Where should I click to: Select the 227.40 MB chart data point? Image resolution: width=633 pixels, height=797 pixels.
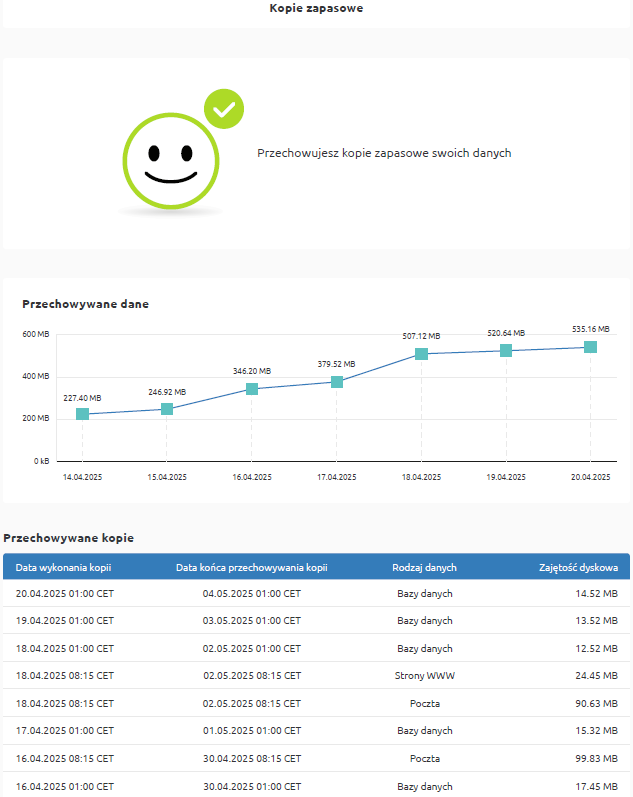point(82,414)
